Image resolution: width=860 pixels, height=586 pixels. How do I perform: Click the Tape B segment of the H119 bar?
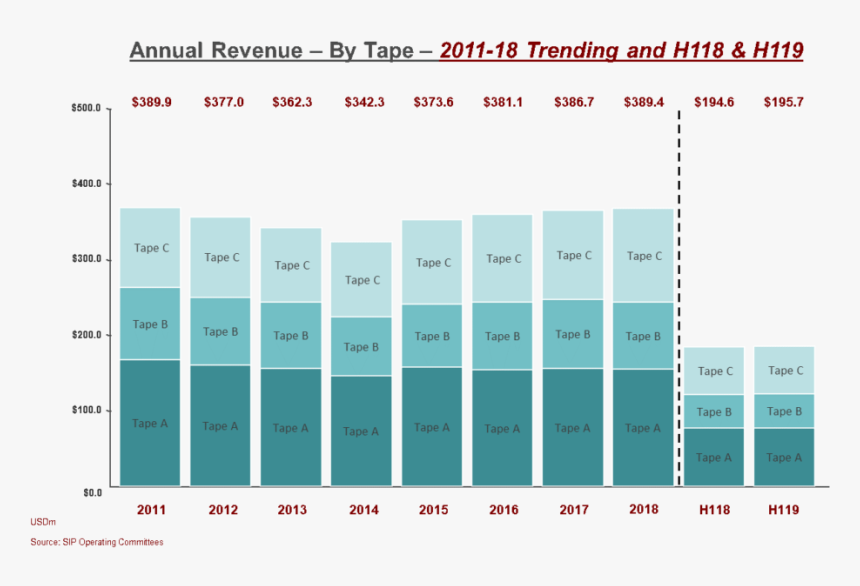click(784, 411)
